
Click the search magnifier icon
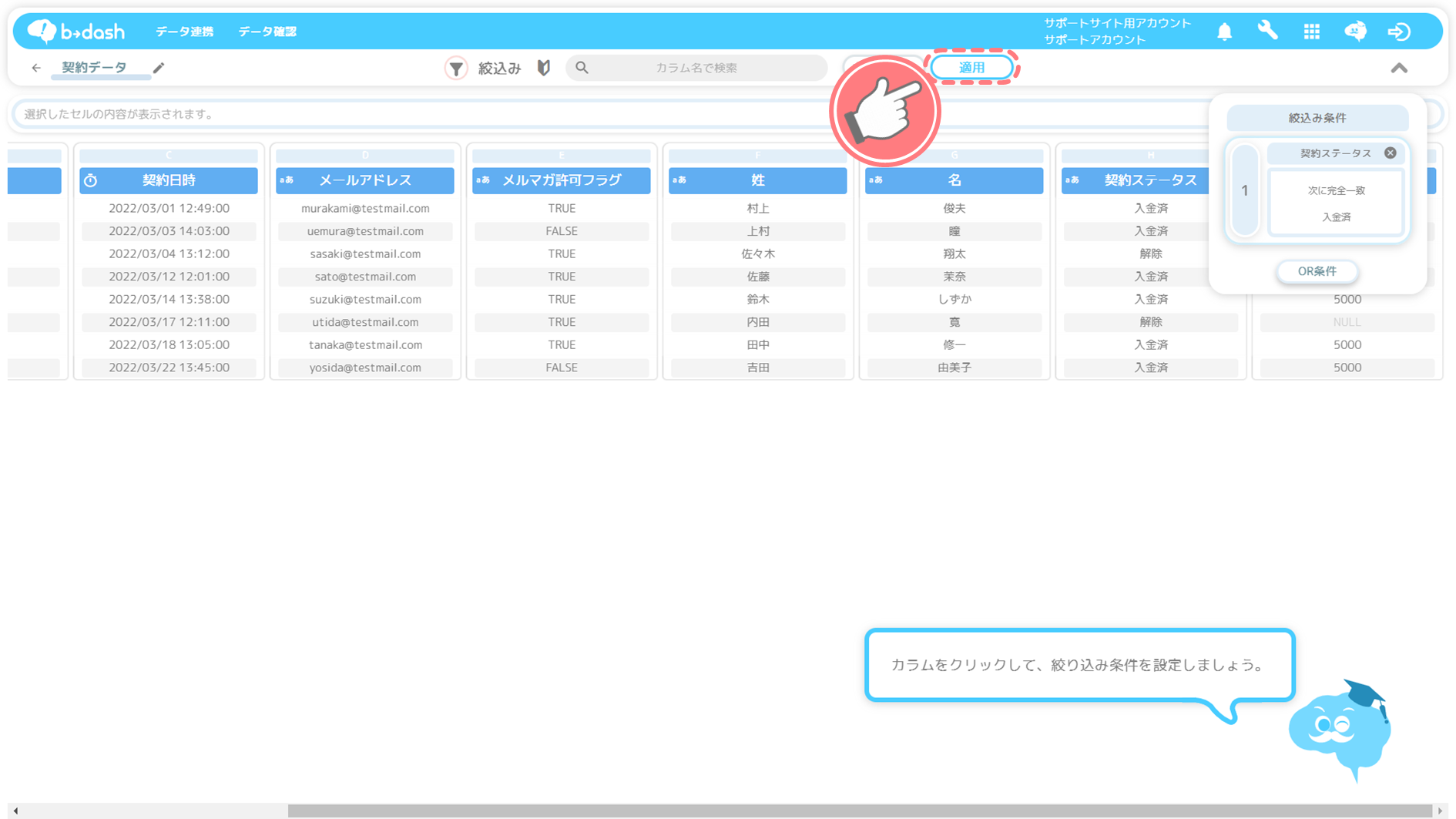582,68
